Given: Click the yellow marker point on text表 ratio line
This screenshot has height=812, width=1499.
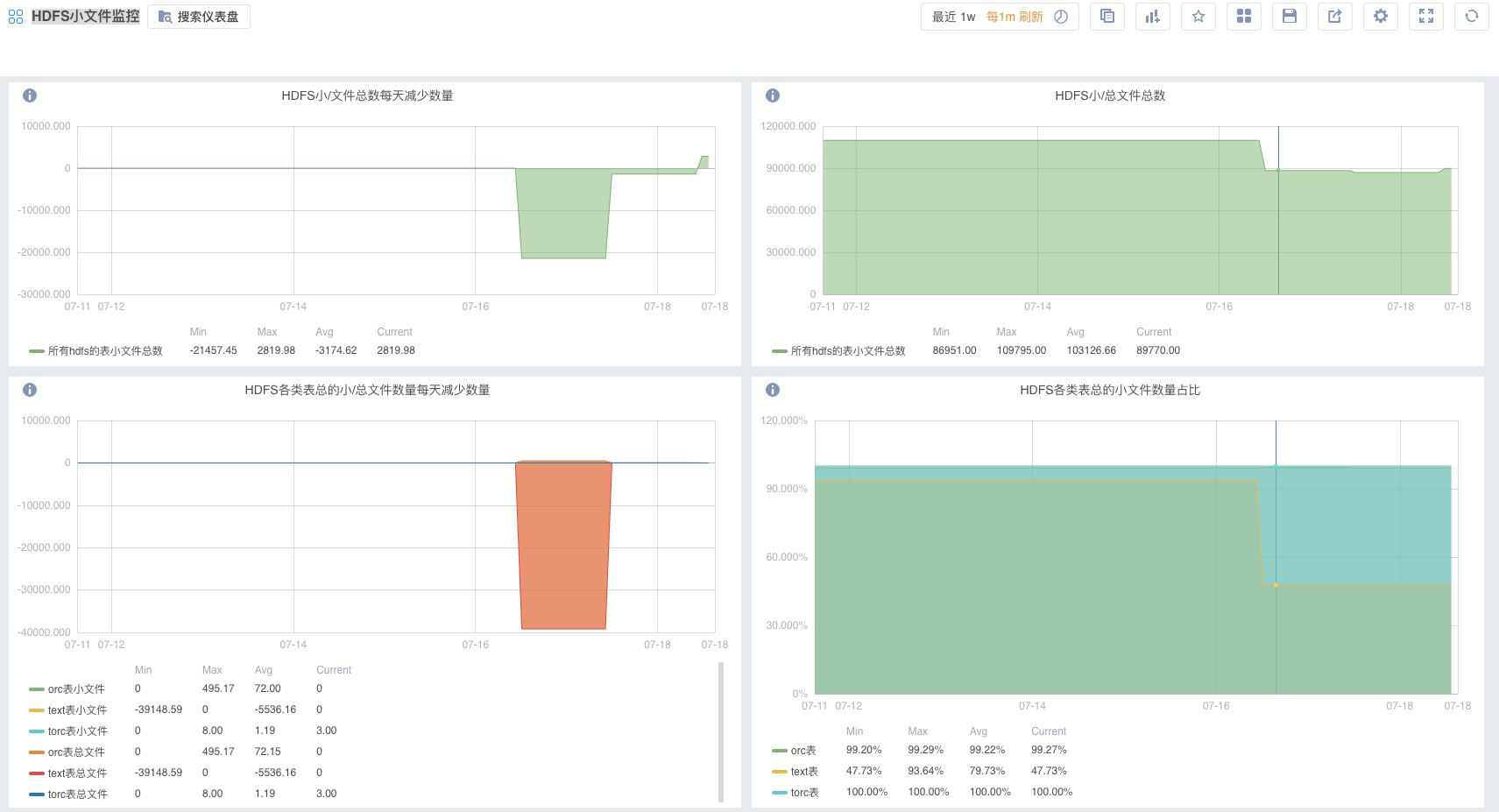Looking at the screenshot, I should (1276, 585).
